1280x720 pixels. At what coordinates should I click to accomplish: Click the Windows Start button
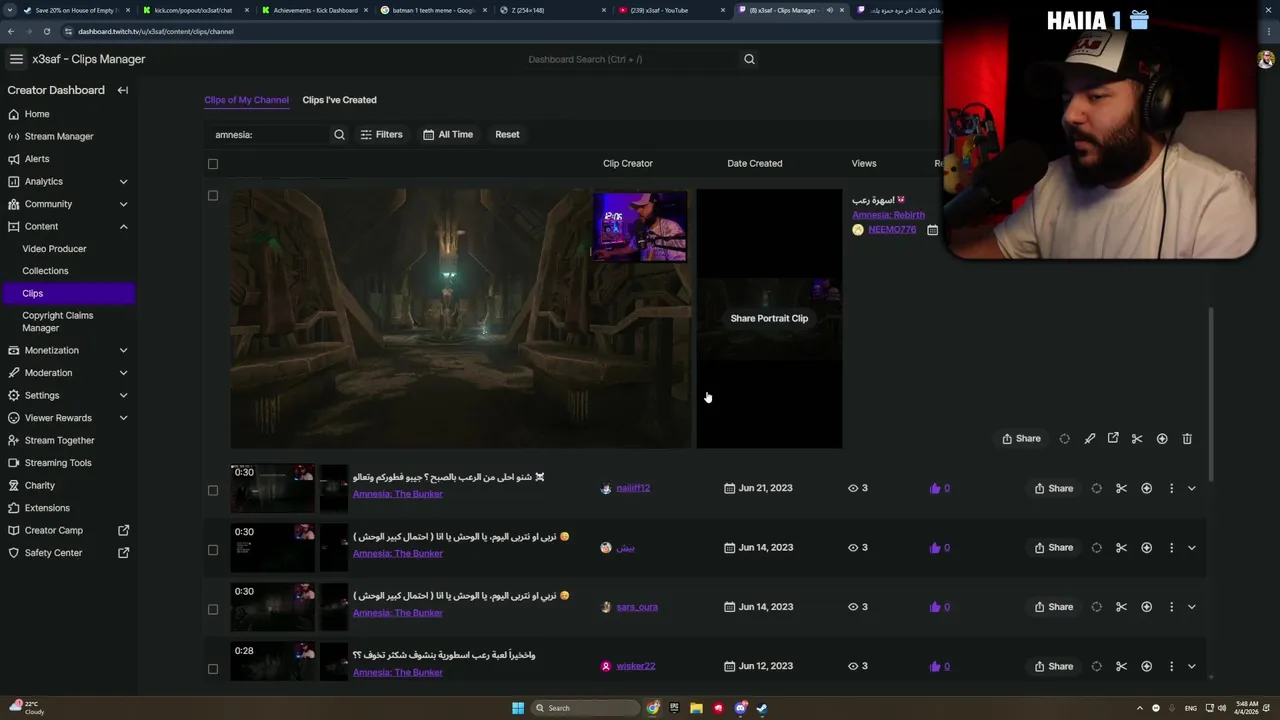[x=518, y=708]
